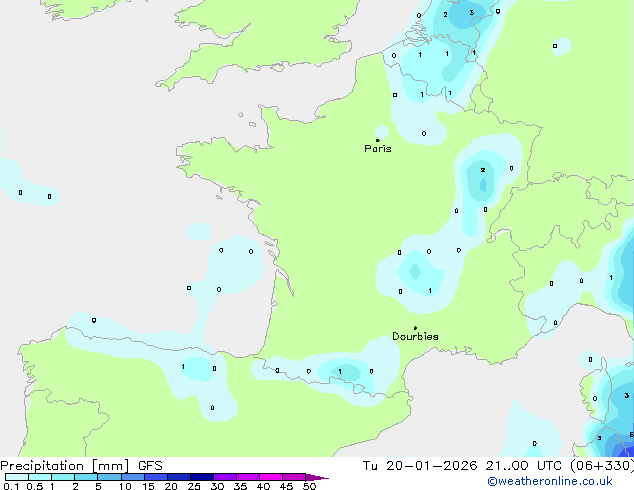The image size is (634, 490).
Task: Click the forecast date 'Tu 20-01-2026 21..00 UTC'
Action: (x=464, y=466)
